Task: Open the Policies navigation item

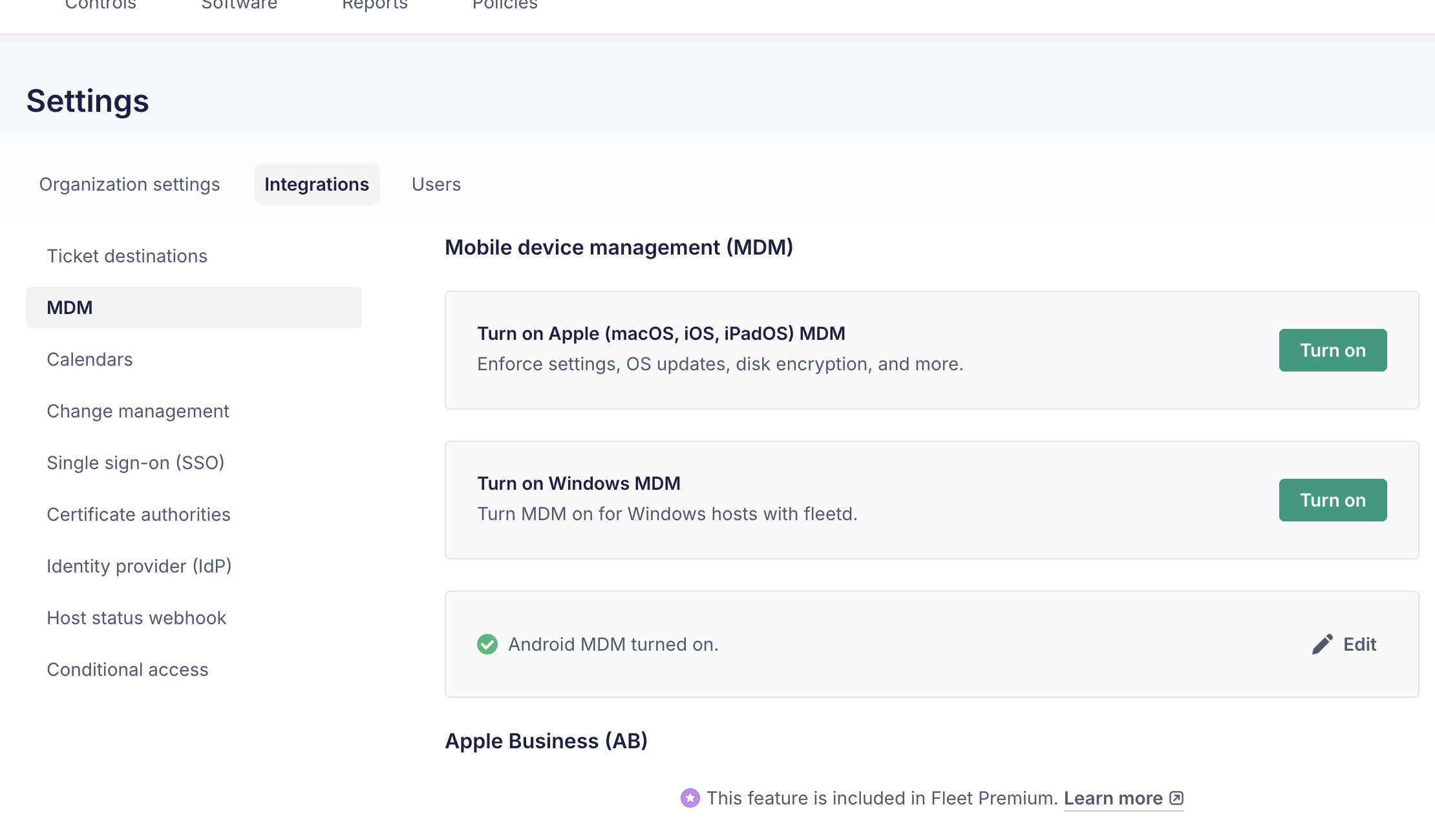Action: (505, 5)
